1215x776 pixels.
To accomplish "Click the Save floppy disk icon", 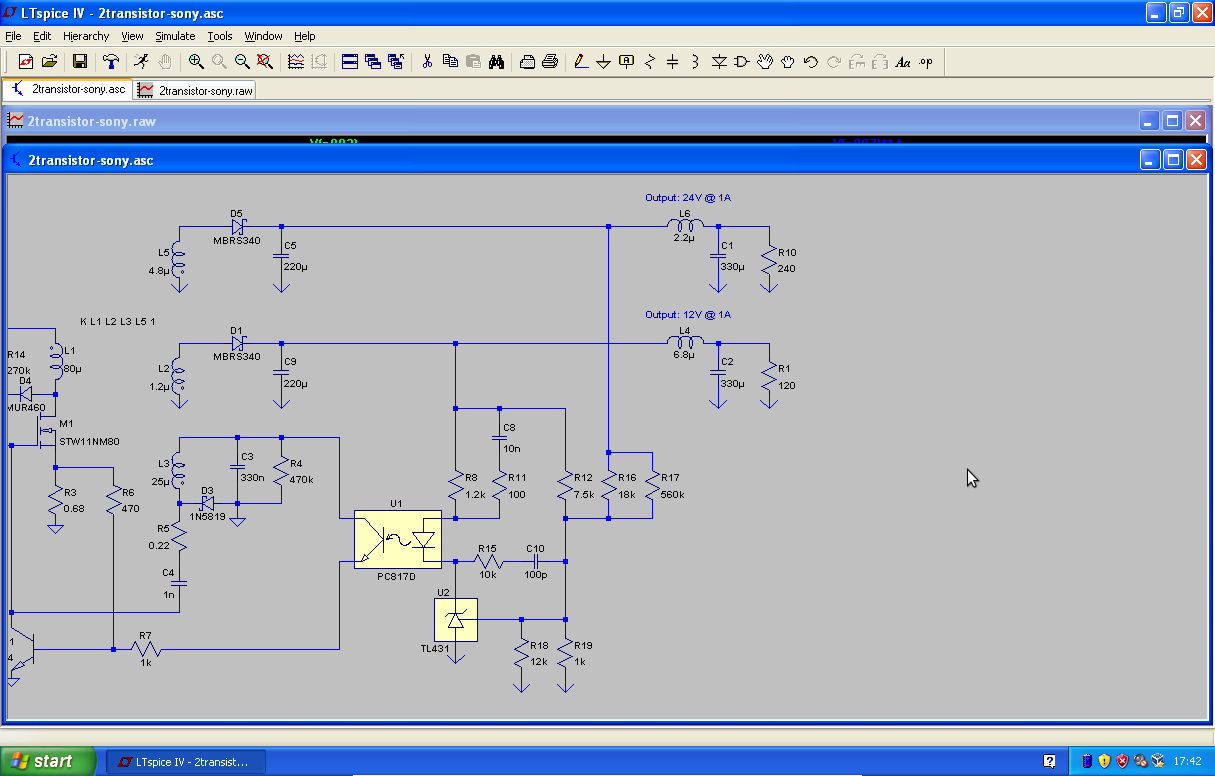I will pos(80,62).
